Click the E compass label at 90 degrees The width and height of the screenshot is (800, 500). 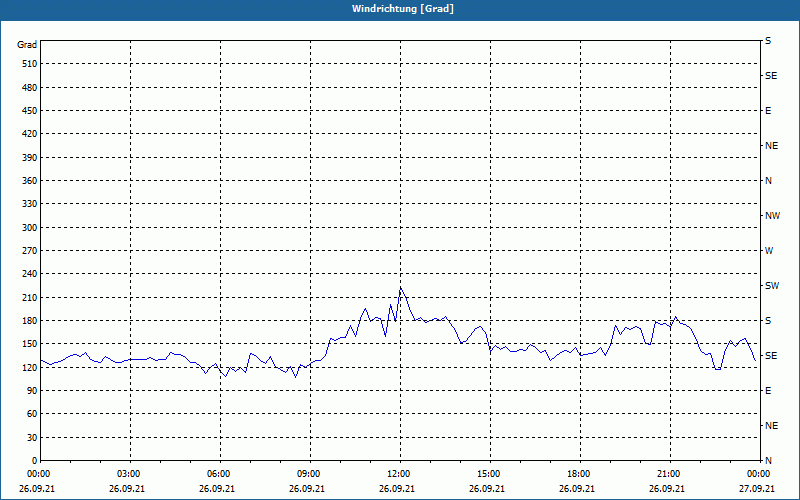tap(768, 391)
